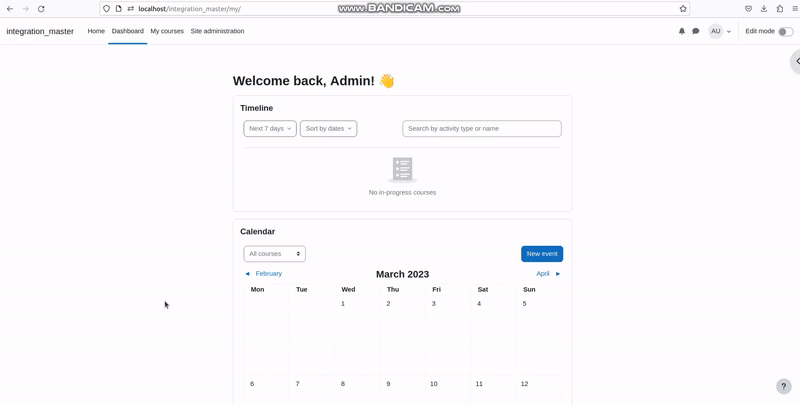Image resolution: width=800 pixels, height=405 pixels.
Task: Go to February calendar link
Action: (268, 274)
